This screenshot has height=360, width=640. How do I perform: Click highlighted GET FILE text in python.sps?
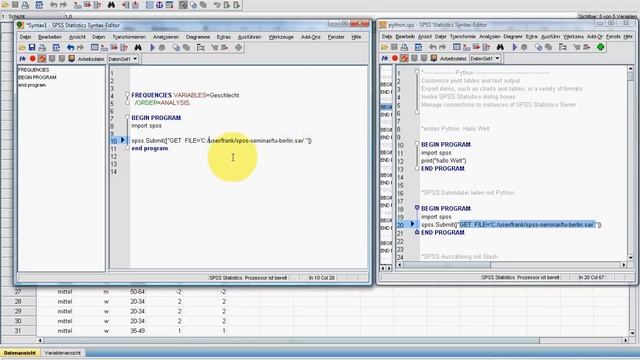click(527, 224)
